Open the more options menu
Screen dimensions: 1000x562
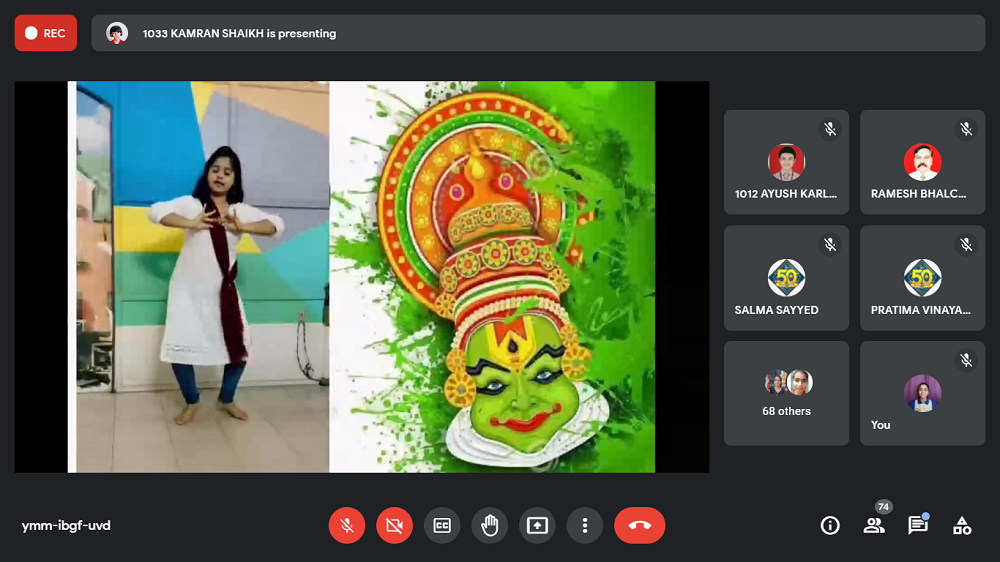[585, 525]
